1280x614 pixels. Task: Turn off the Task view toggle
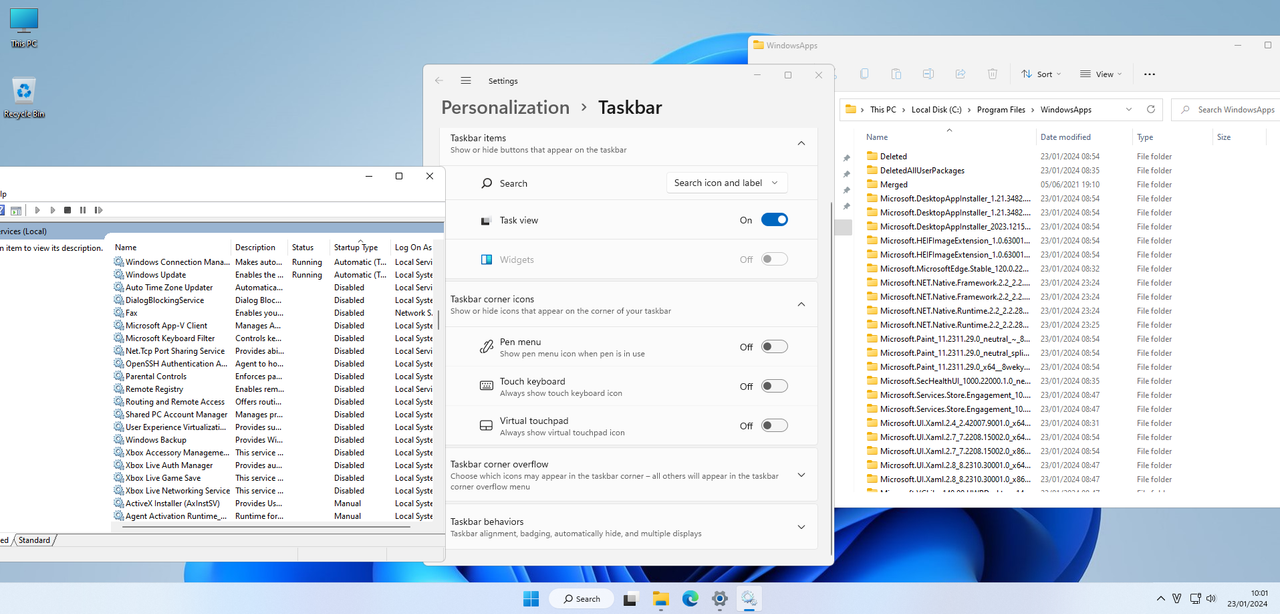[774, 220]
